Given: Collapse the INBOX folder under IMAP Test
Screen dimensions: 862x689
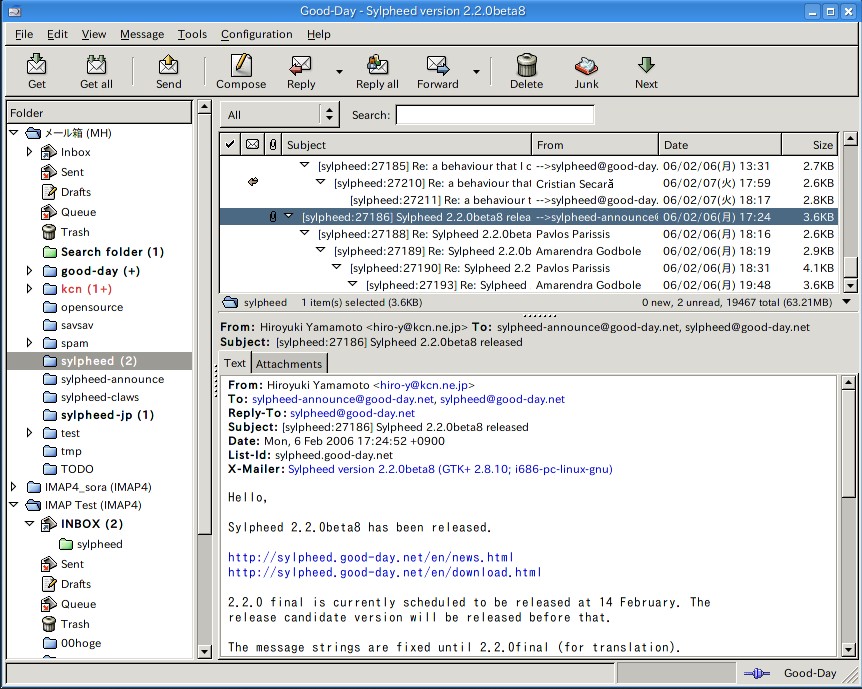Looking at the screenshot, I should tap(30, 523).
